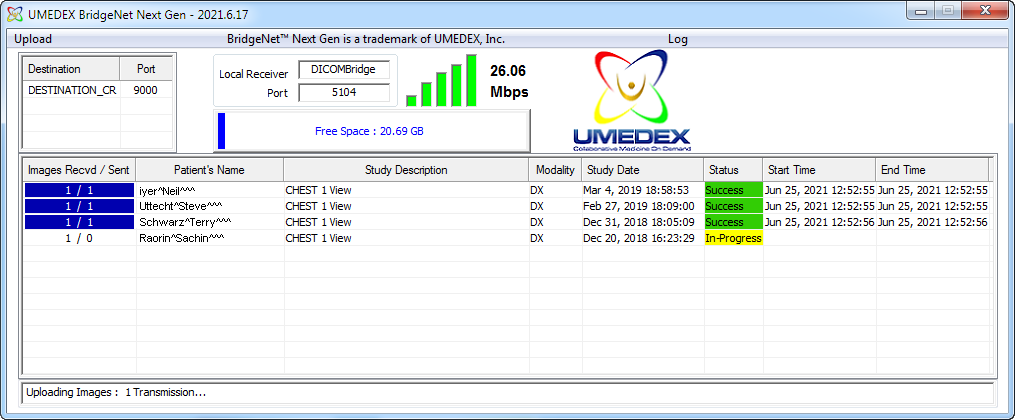Click the UMEDEX app icon in title bar
The image size is (1015, 420).
[14, 13]
